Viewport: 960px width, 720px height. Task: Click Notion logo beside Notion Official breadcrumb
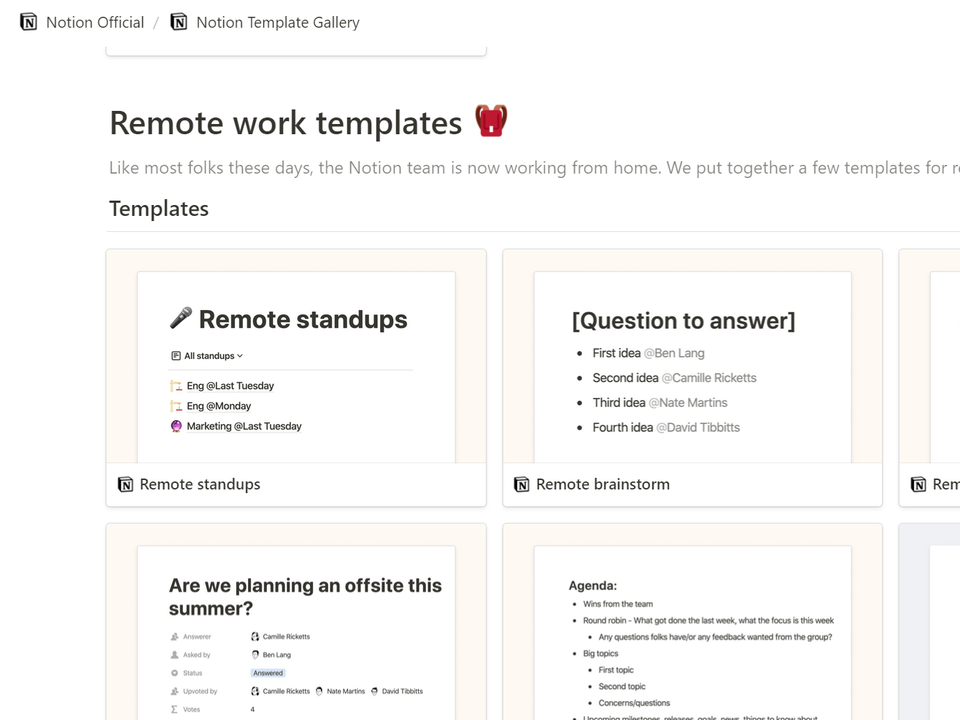(28, 22)
